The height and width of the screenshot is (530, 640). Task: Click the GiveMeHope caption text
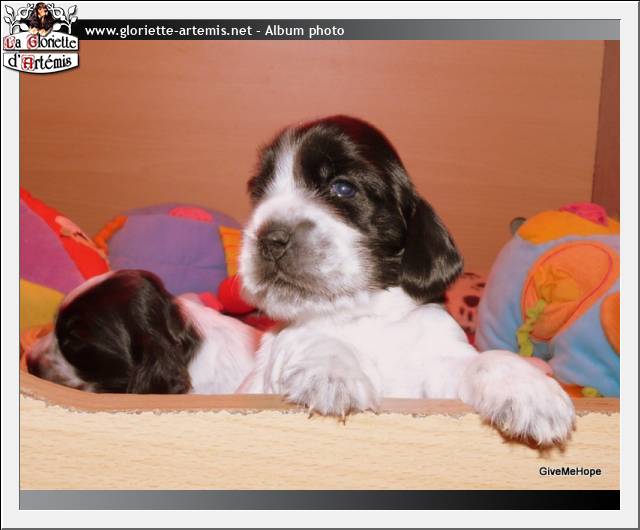569,471
